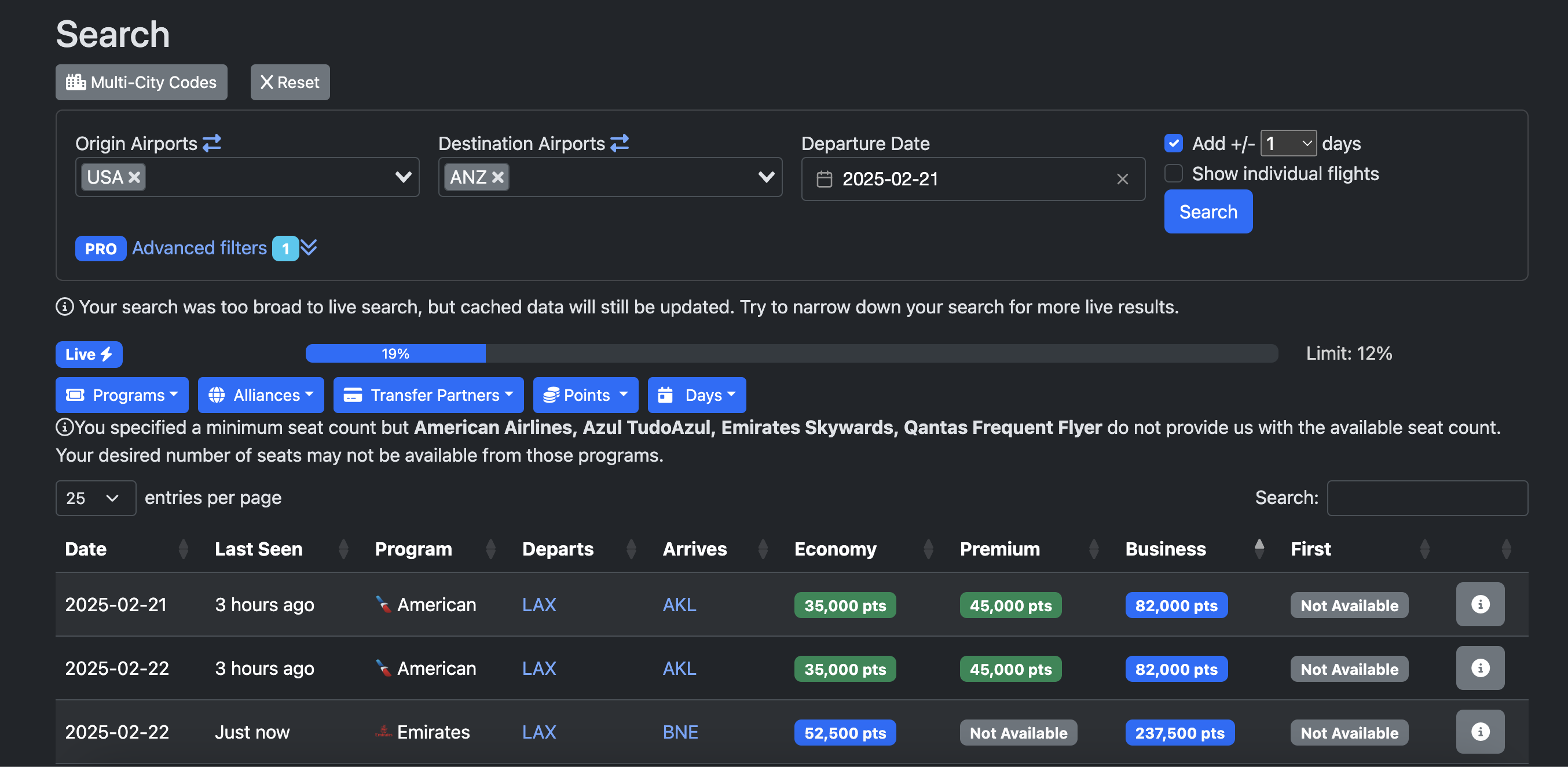Viewport: 1568px width, 767px height.
Task: Open info button for Emirates row
Action: point(1480,732)
